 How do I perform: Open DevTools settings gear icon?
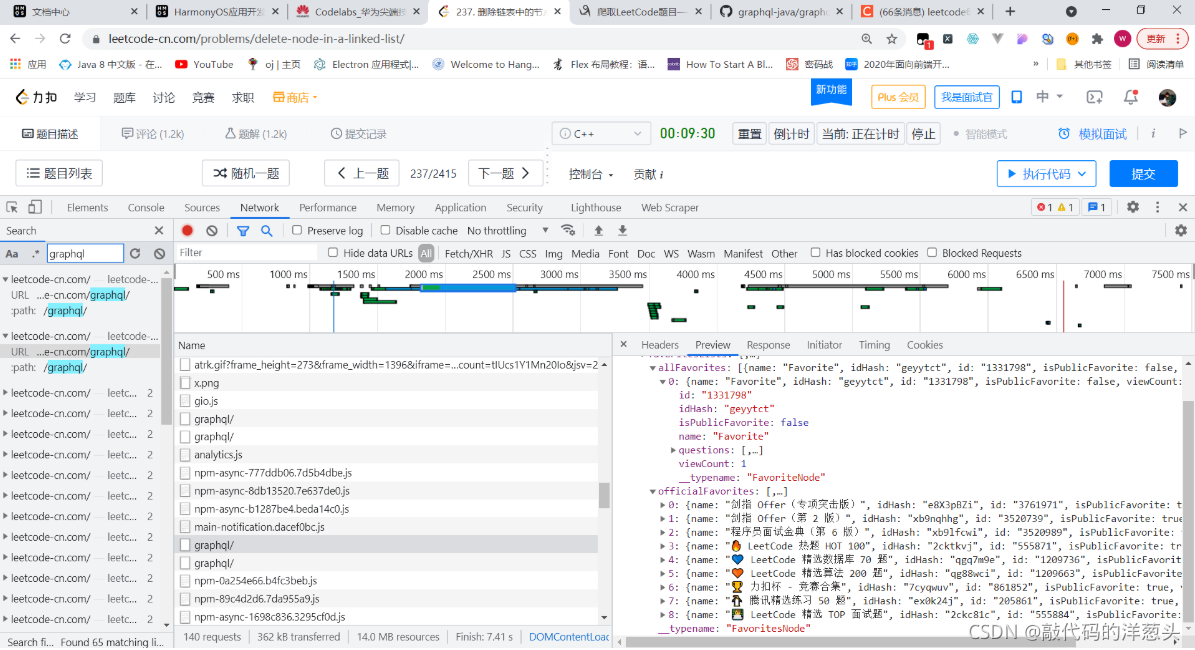1133,207
